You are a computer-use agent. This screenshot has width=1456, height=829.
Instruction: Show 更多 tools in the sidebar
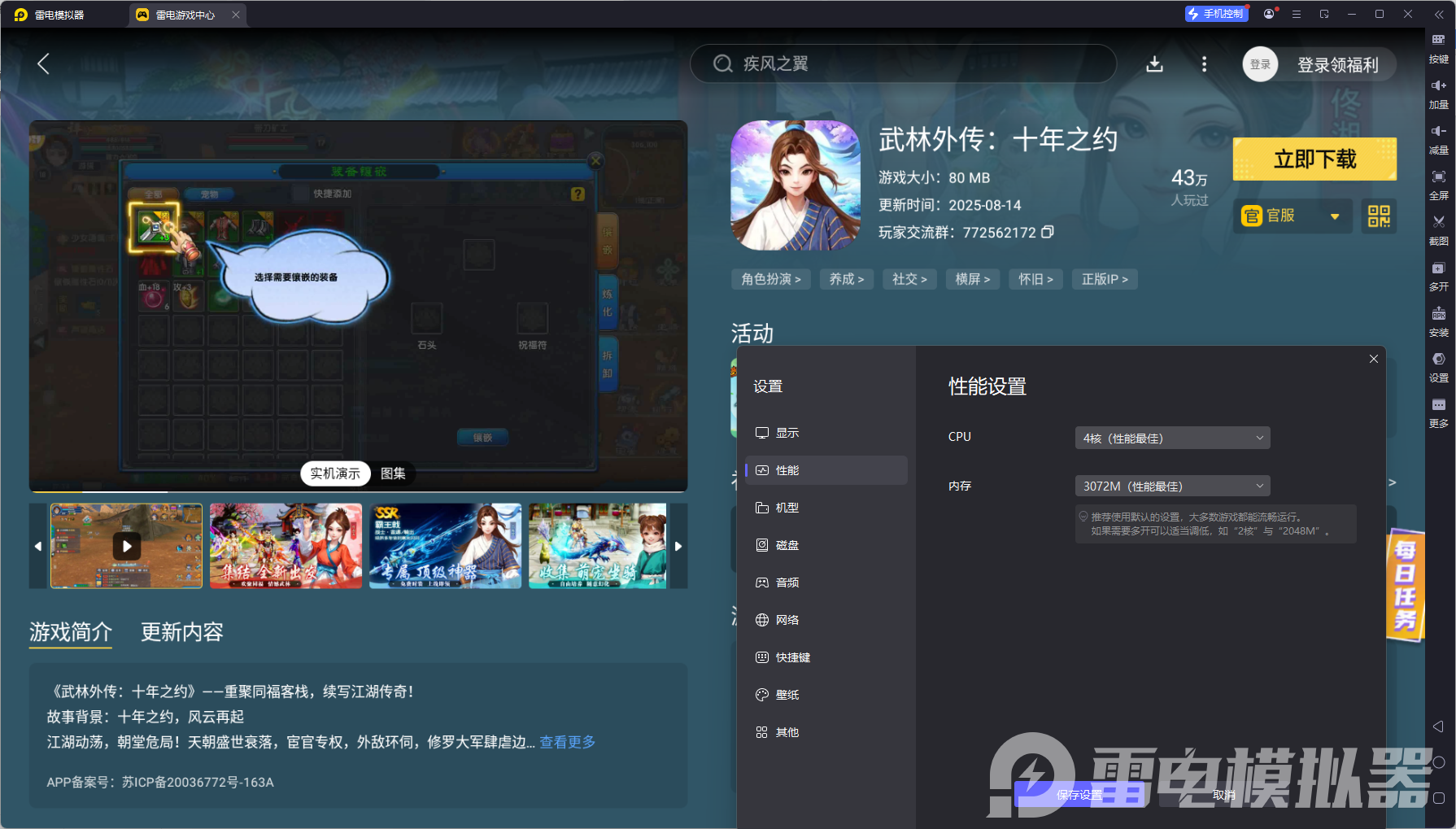(1438, 412)
